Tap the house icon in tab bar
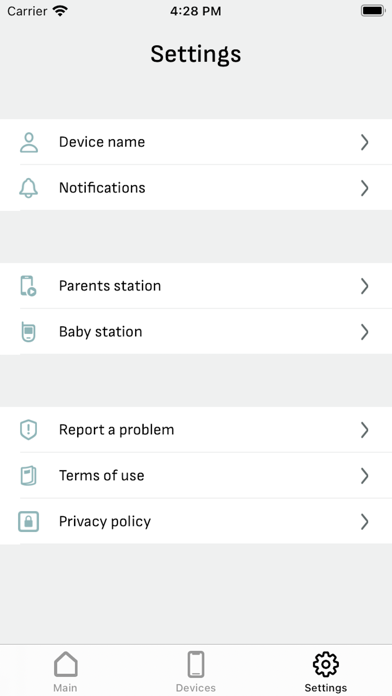This screenshot has height=696, width=392. [x=66, y=664]
